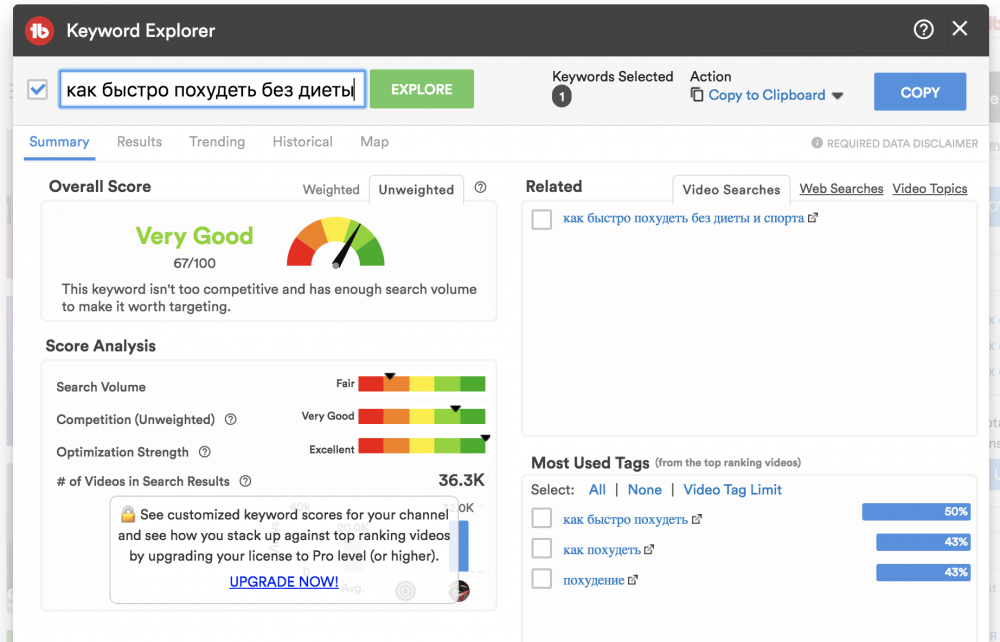Check the как быстро похудеть без диеты и спорта box
1000x642 pixels.
[542, 219]
